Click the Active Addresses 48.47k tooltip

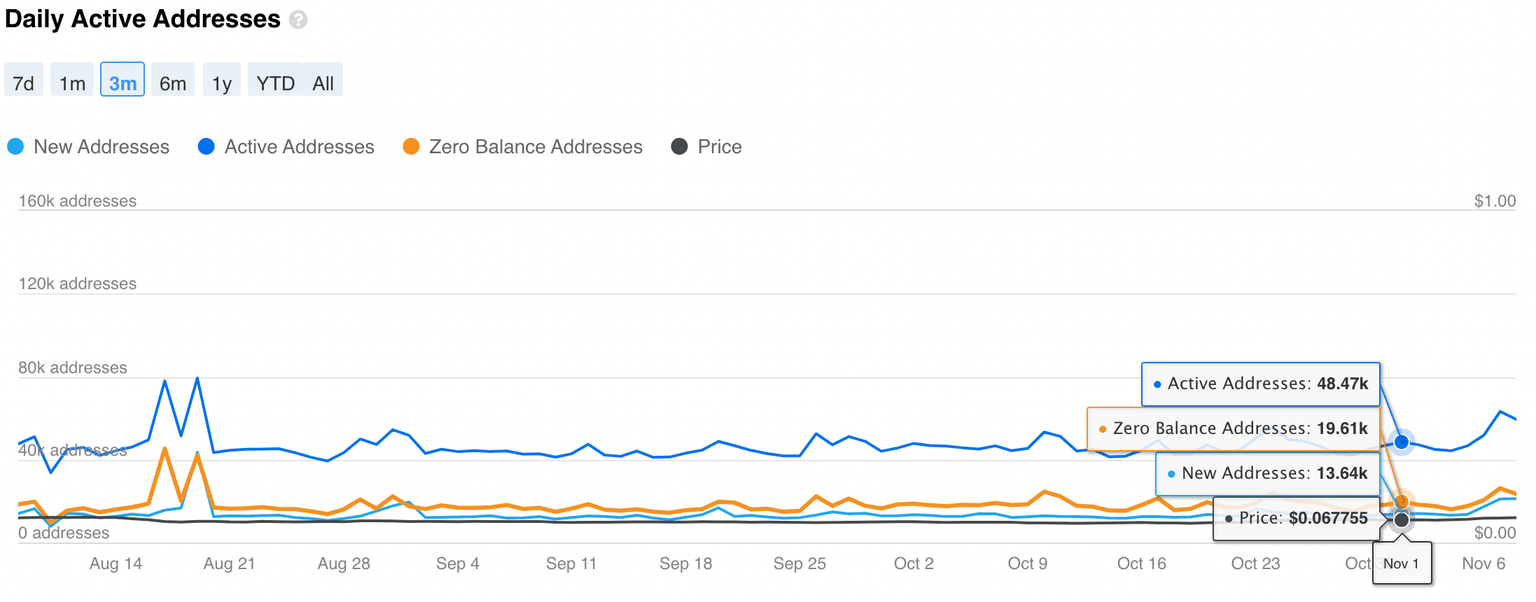1260,383
